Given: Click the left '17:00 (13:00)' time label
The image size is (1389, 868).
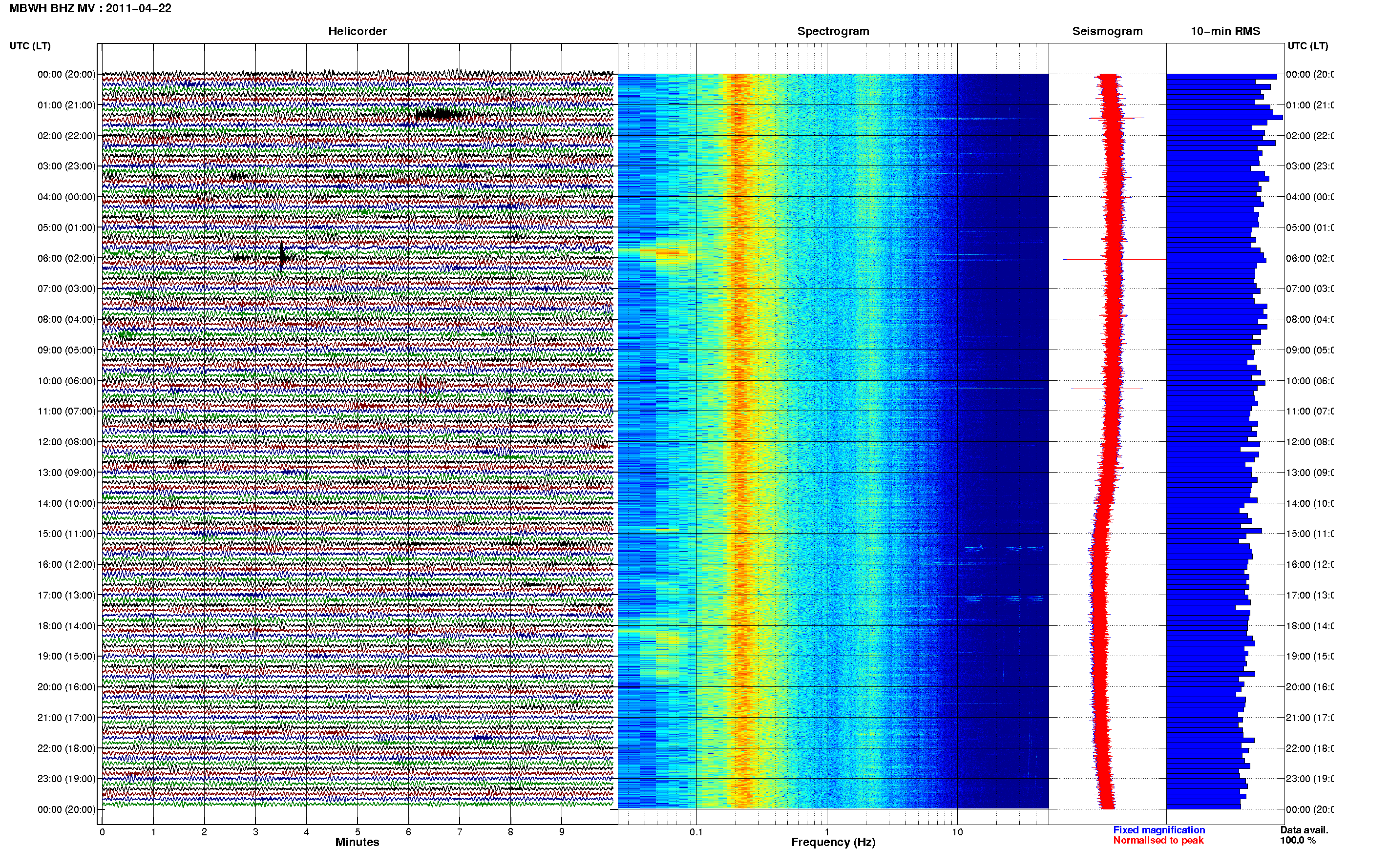Looking at the screenshot, I should pos(66,595).
